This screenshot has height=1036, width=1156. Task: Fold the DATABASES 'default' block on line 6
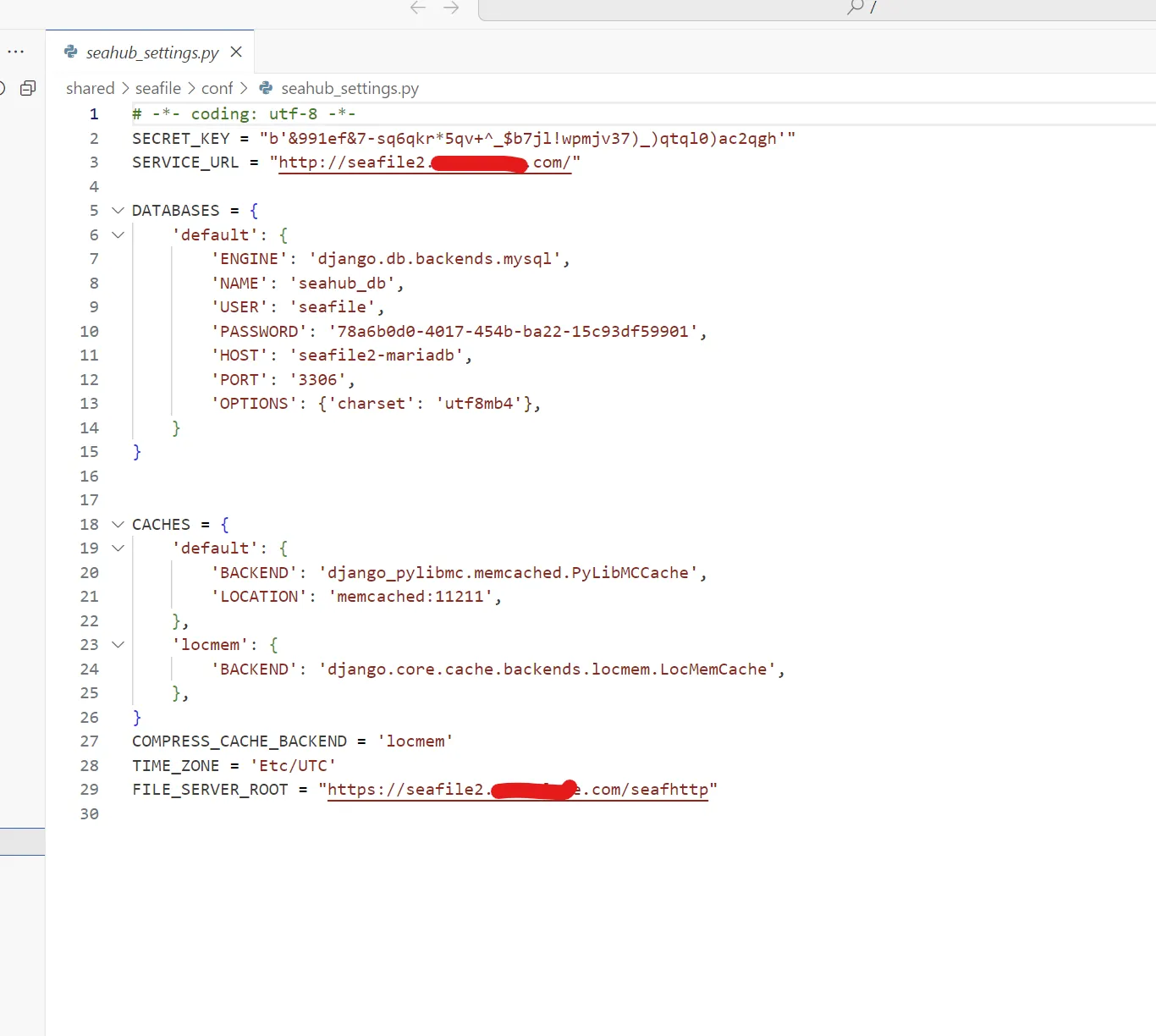[118, 235]
